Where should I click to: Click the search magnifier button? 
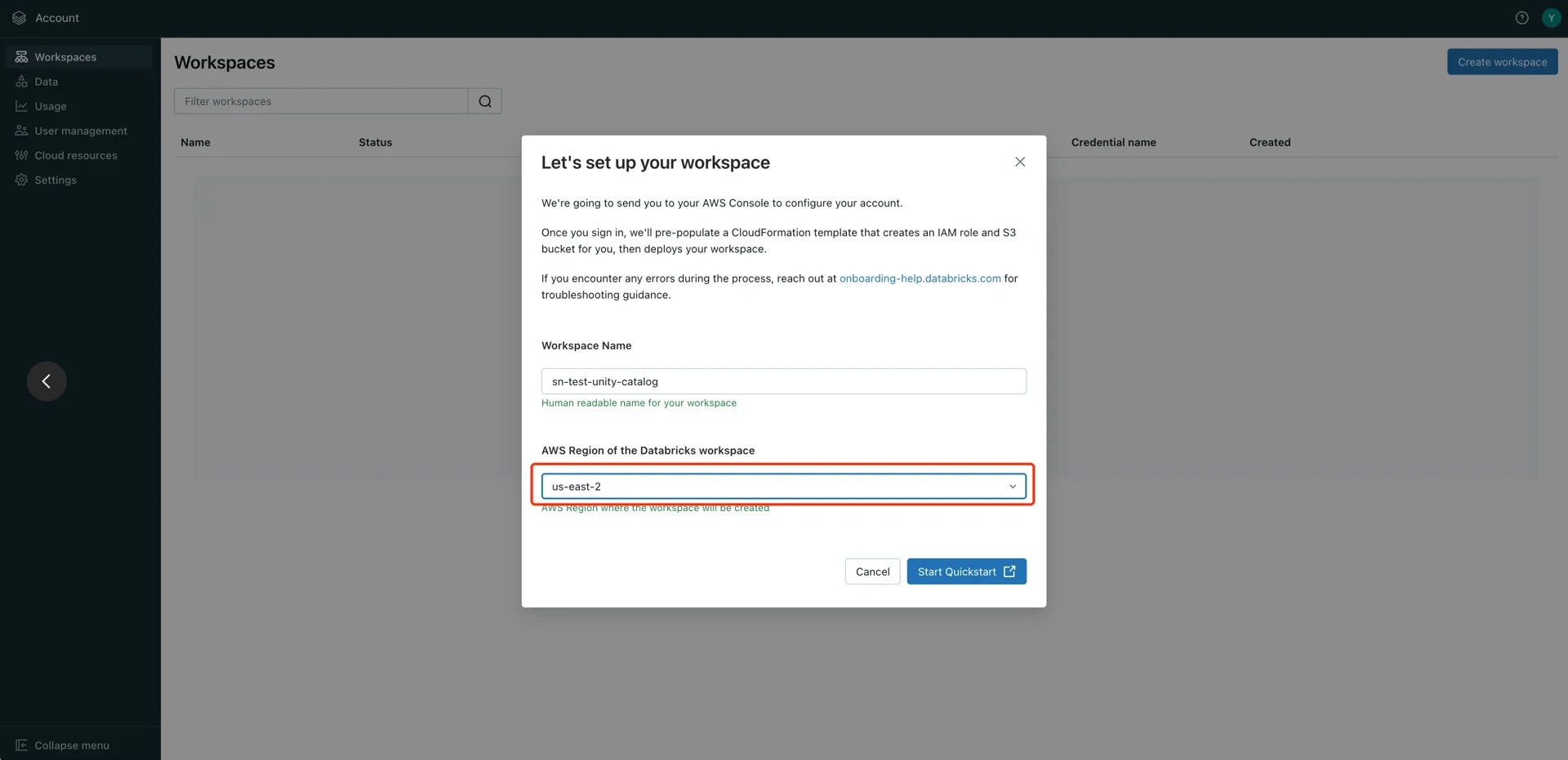[x=485, y=101]
